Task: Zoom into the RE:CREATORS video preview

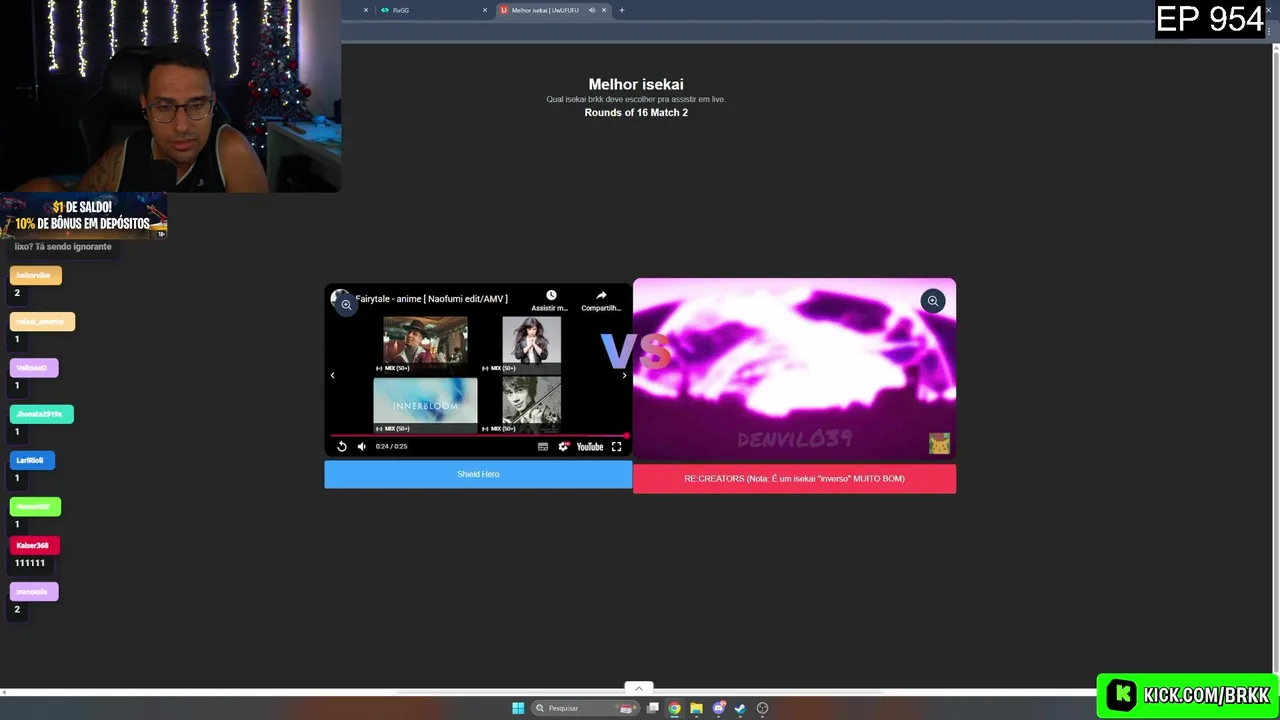Action: 932,301
